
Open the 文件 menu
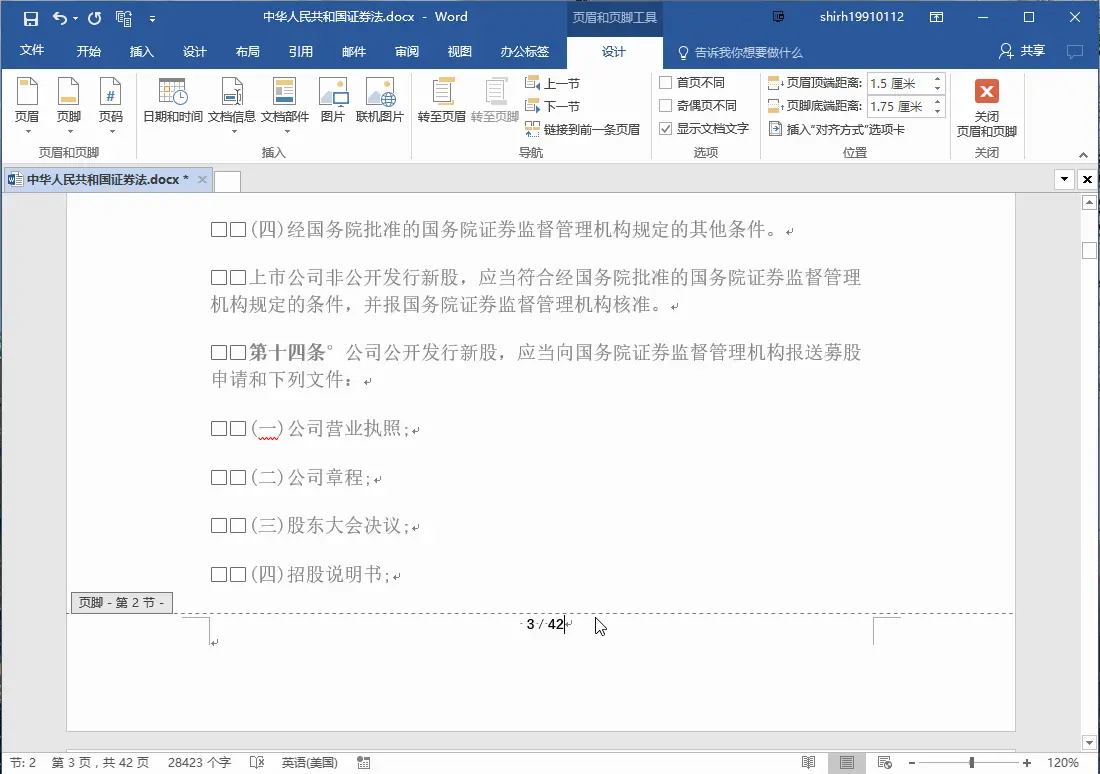(x=32, y=51)
